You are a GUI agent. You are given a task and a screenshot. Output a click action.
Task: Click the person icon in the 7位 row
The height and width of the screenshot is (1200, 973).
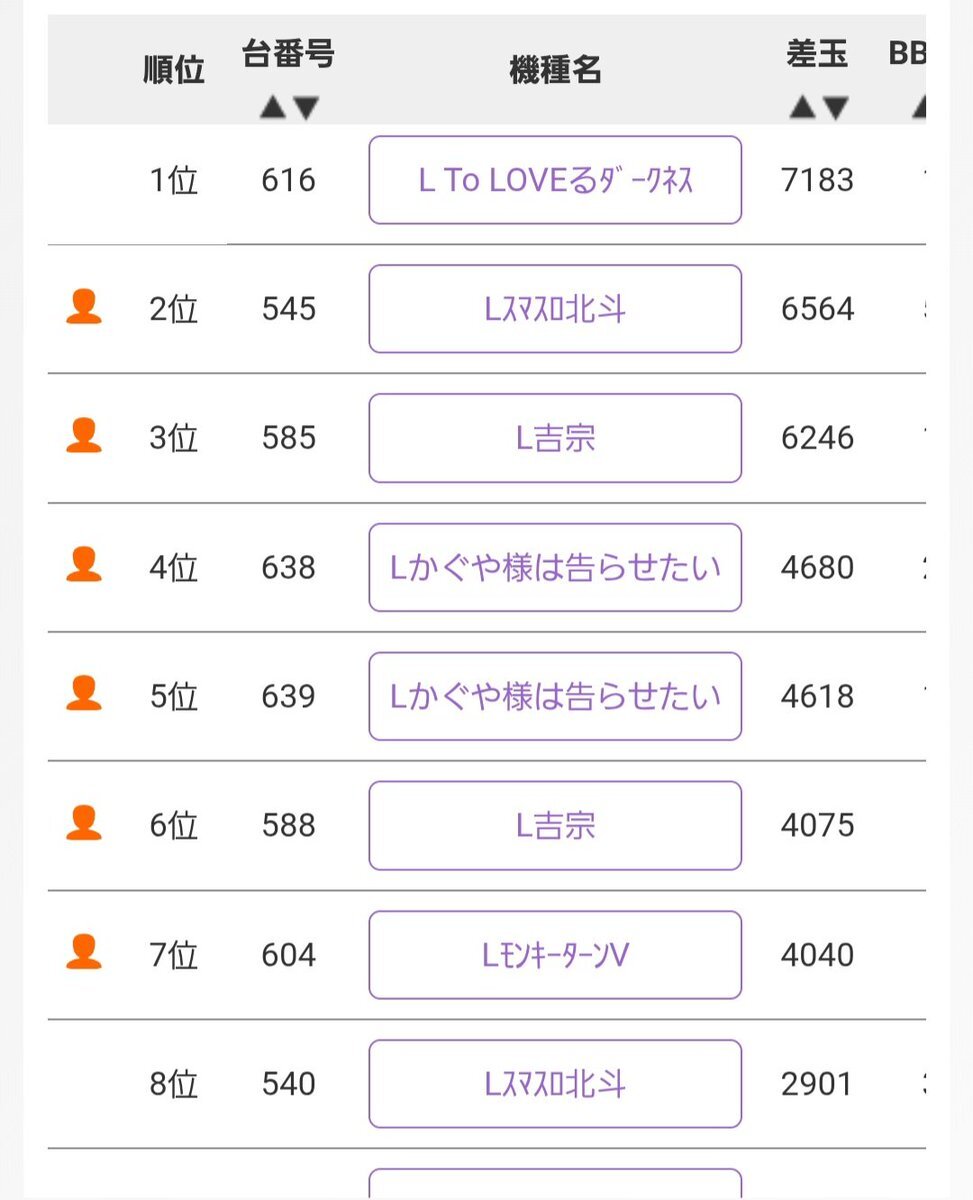tap(84, 952)
